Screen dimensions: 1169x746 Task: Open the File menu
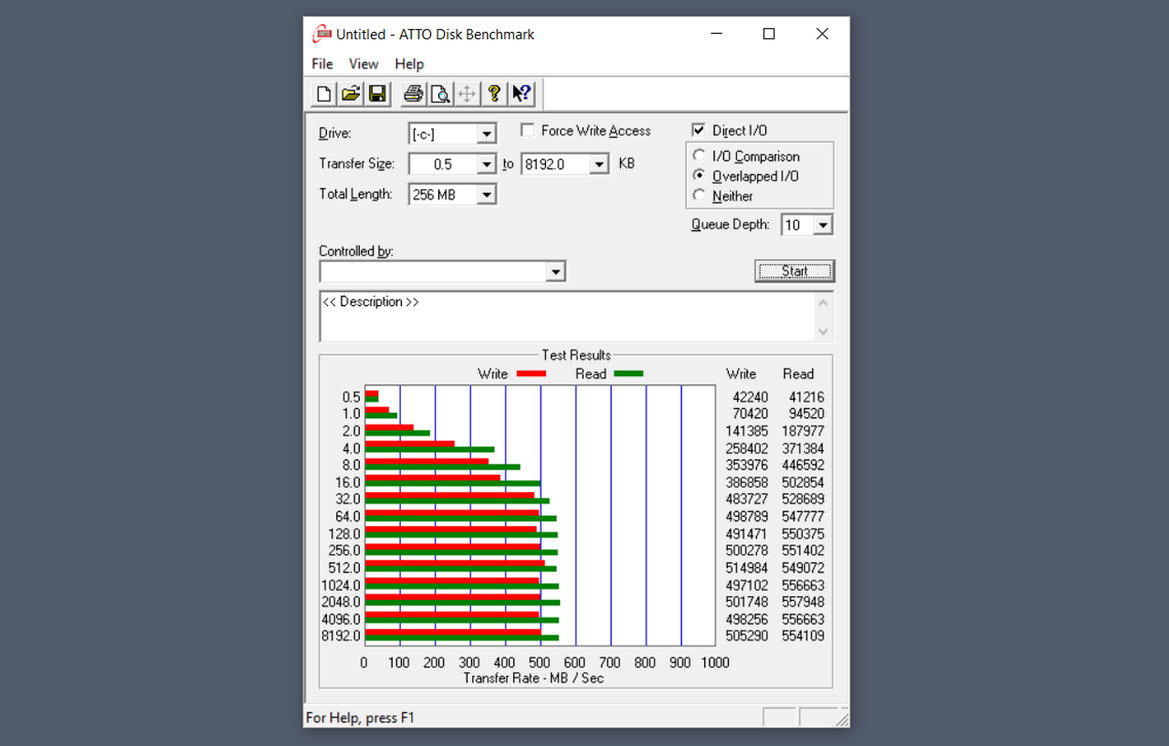coord(322,64)
